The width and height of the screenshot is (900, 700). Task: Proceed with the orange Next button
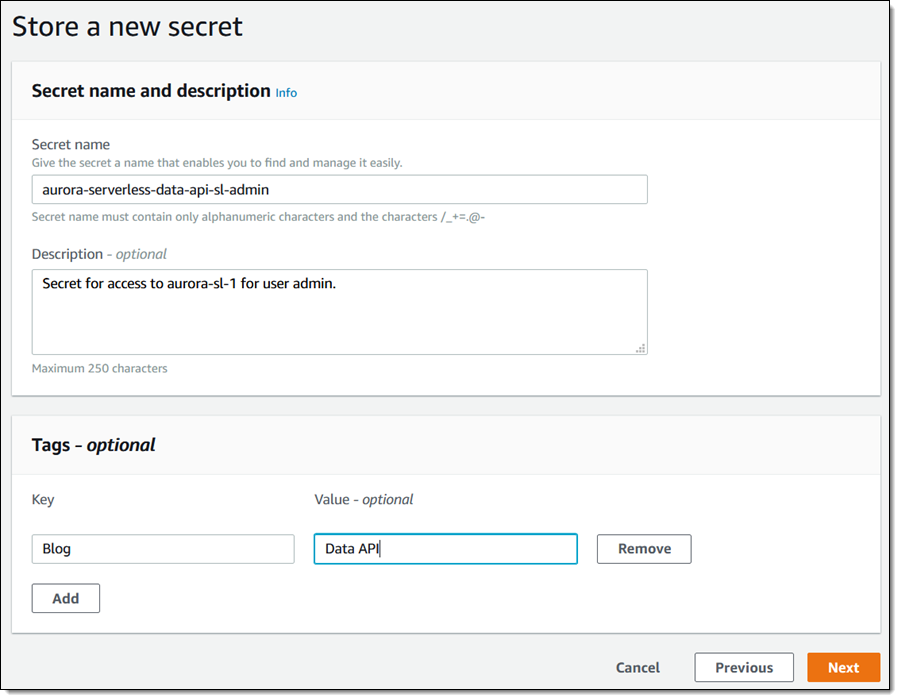[x=843, y=667]
